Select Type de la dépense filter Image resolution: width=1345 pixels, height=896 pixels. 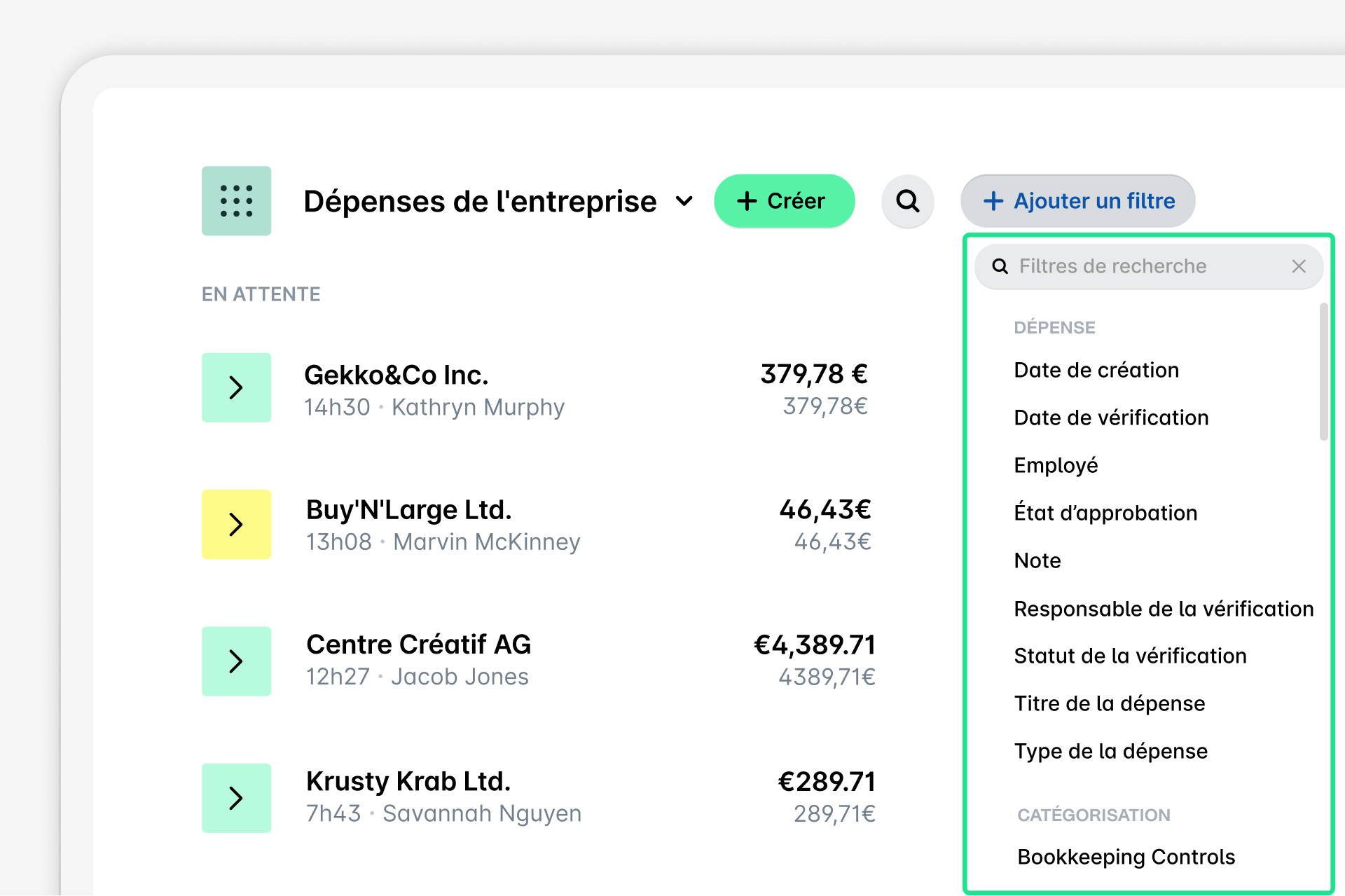pos(1110,751)
